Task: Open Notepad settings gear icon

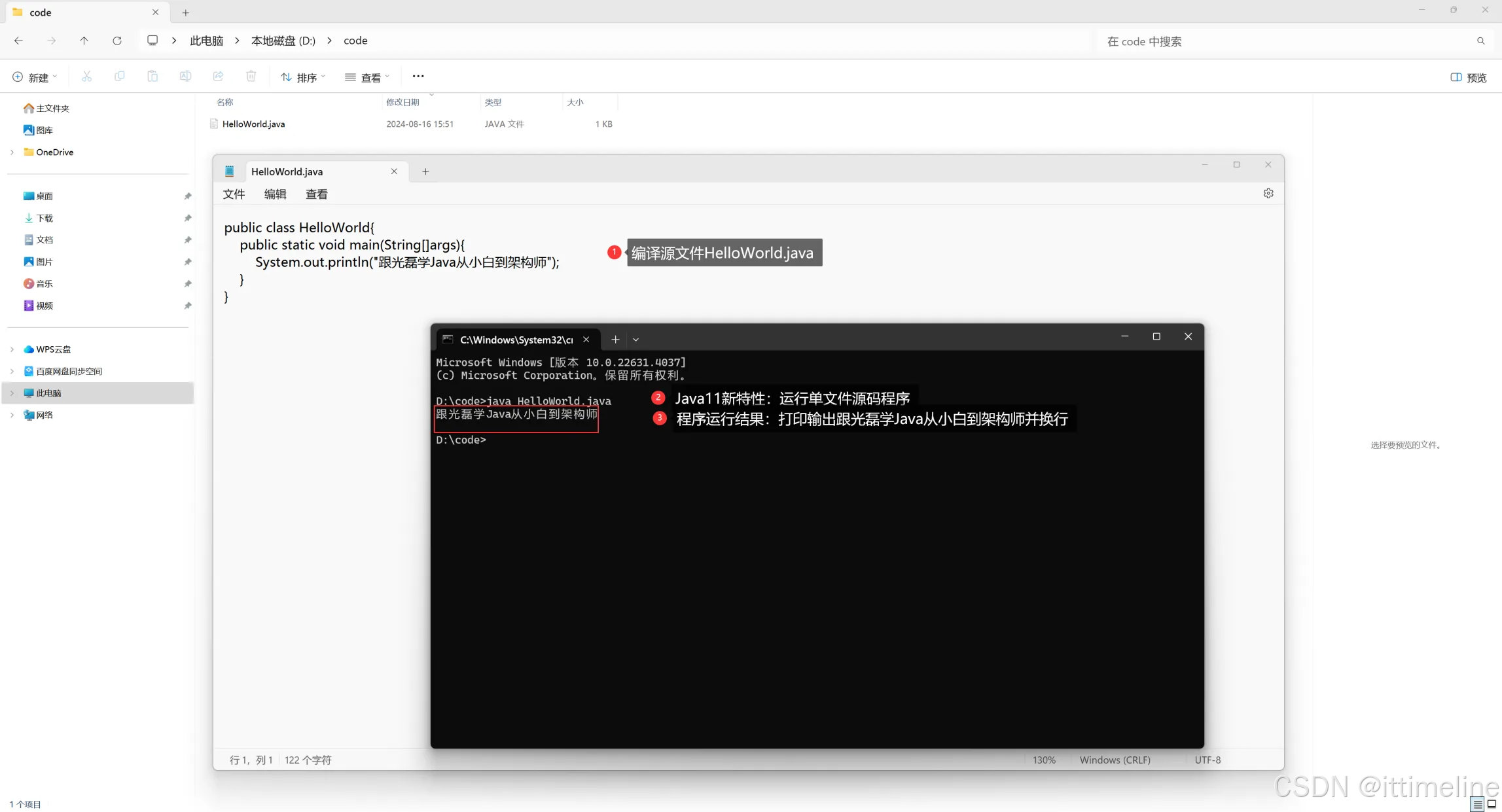Action: (1268, 194)
